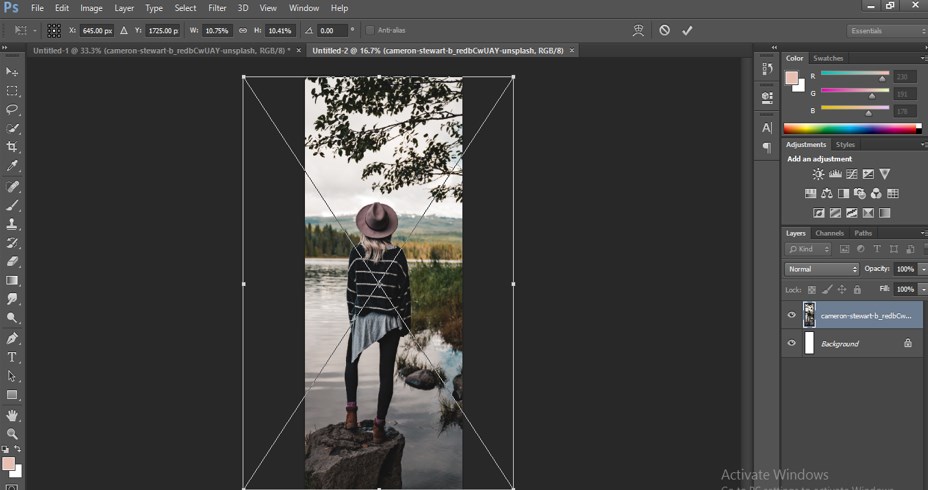Select the Pen tool

pos(12,339)
